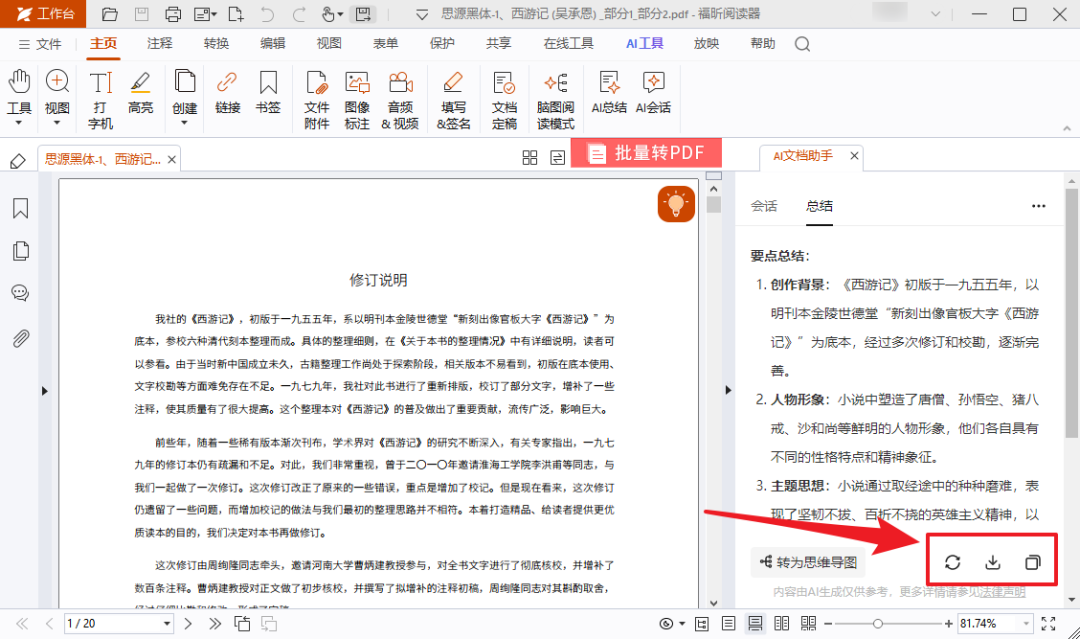The width and height of the screenshot is (1080, 639).
Task: Print document with the printer icon
Action: click(173, 14)
